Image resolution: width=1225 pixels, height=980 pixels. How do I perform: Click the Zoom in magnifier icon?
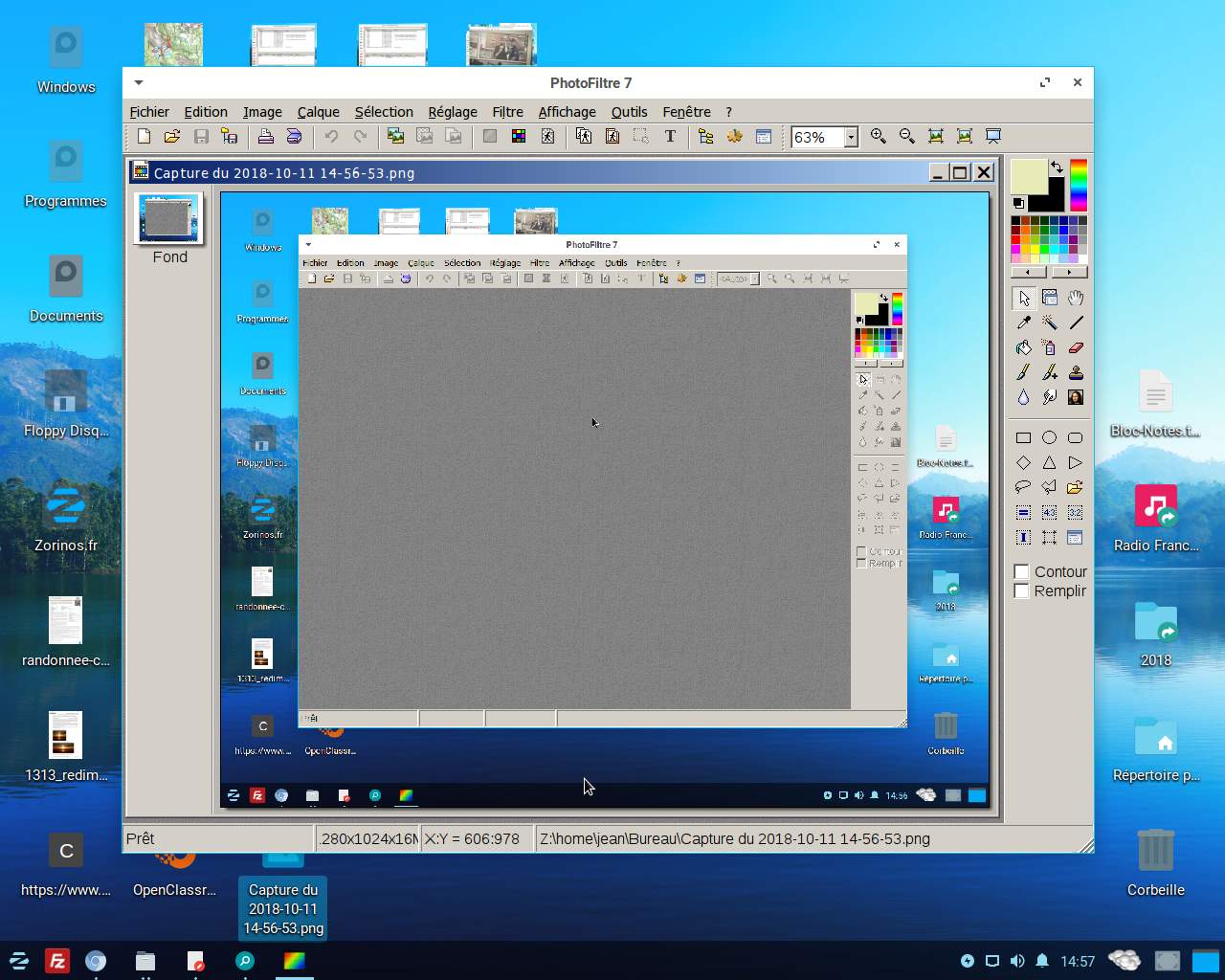pos(878,137)
